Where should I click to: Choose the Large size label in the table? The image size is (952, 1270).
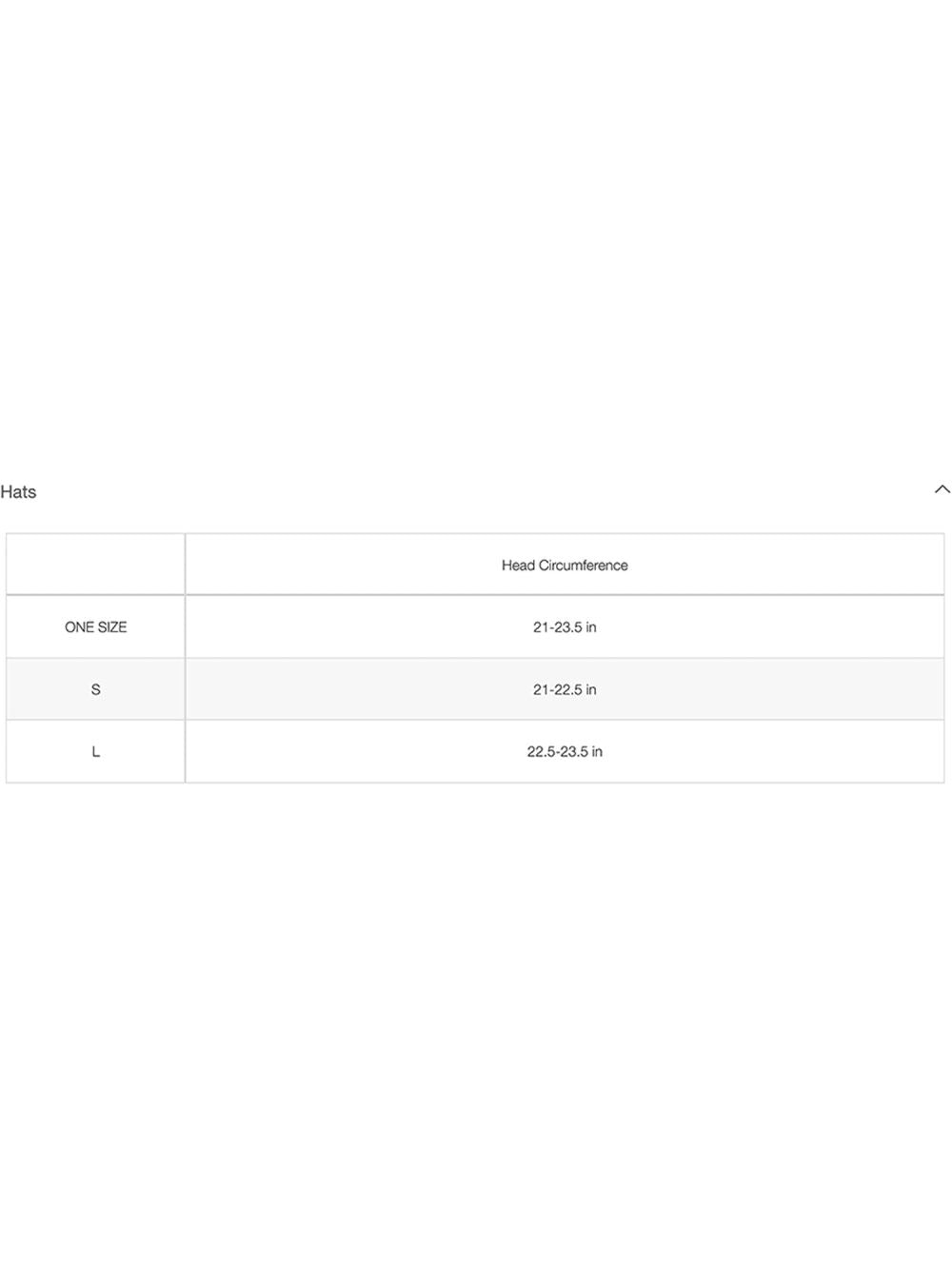coord(95,752)
